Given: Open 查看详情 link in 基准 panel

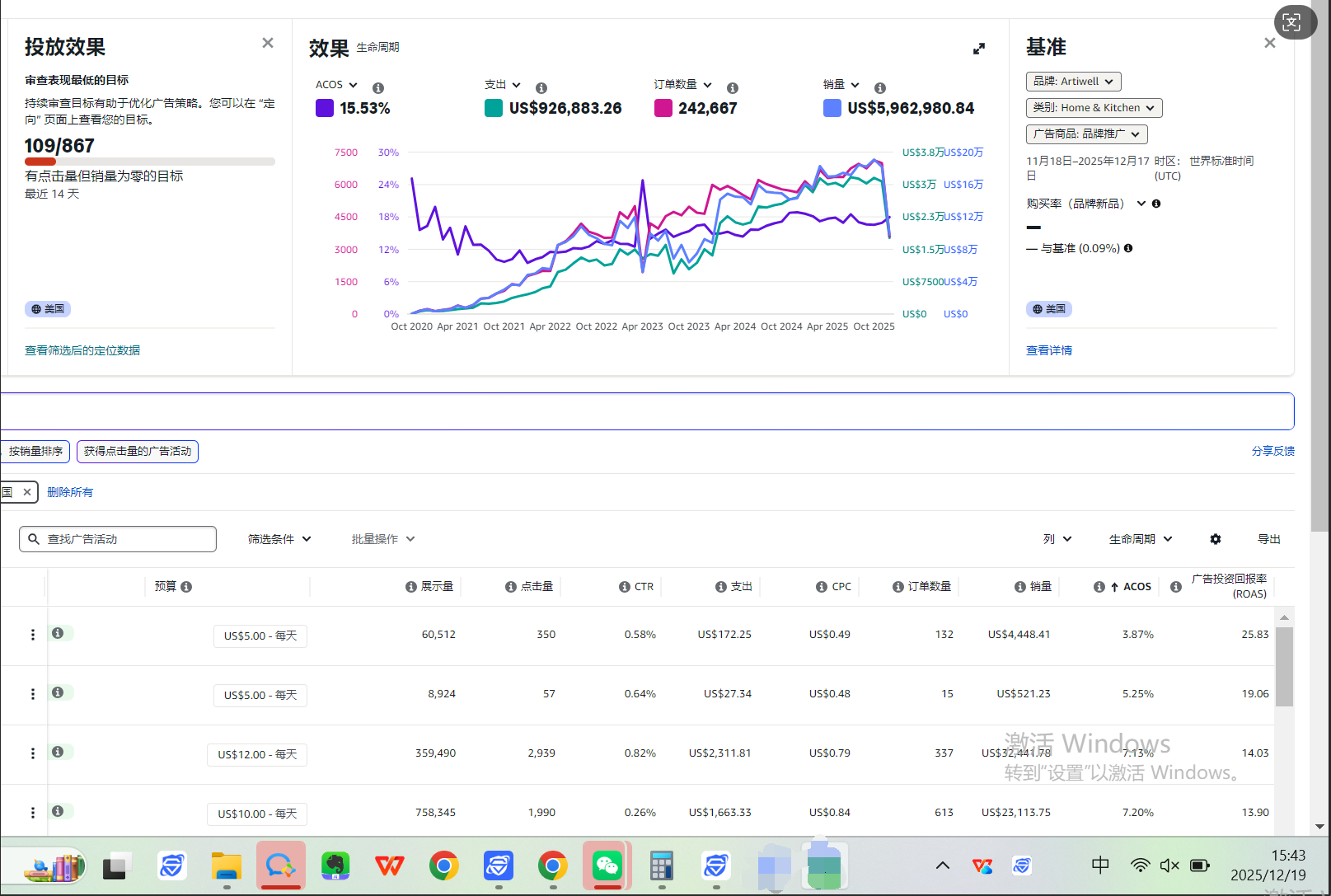Looking at the screenshot, I should [x=1049, y=350].
